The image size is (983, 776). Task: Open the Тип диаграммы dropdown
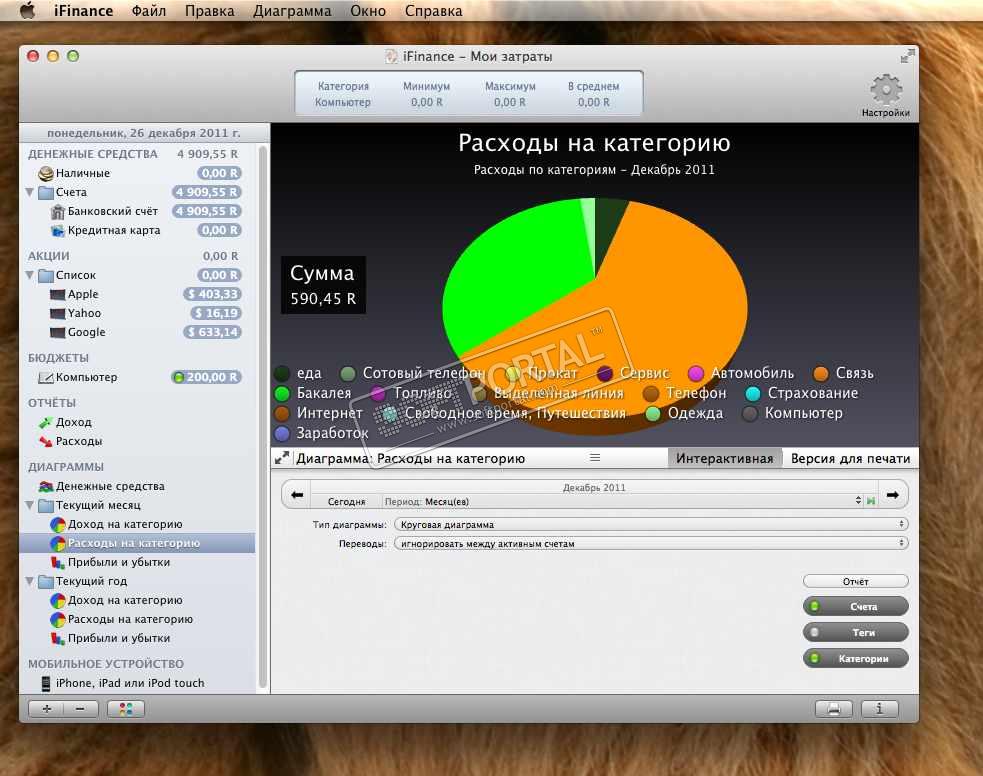(651, 525)
